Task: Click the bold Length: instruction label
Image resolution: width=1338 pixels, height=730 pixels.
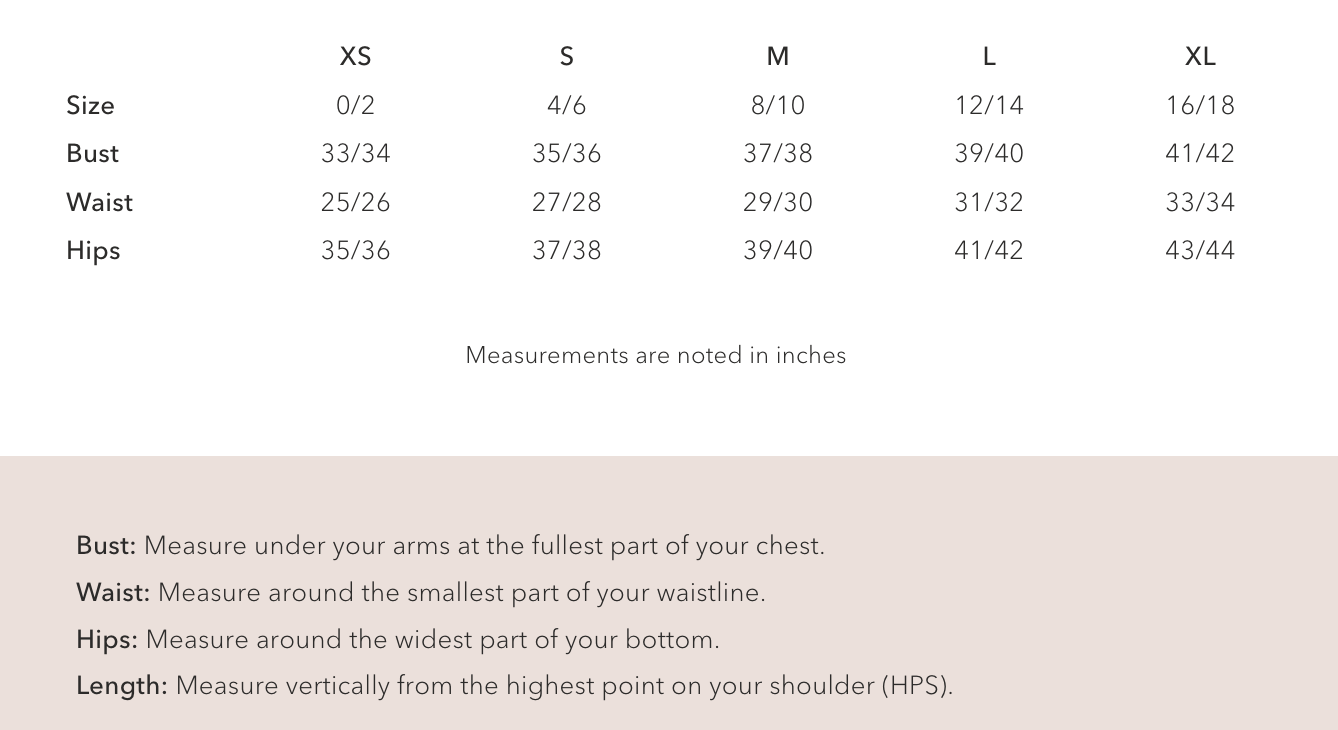Action: (x=122, y=686)
